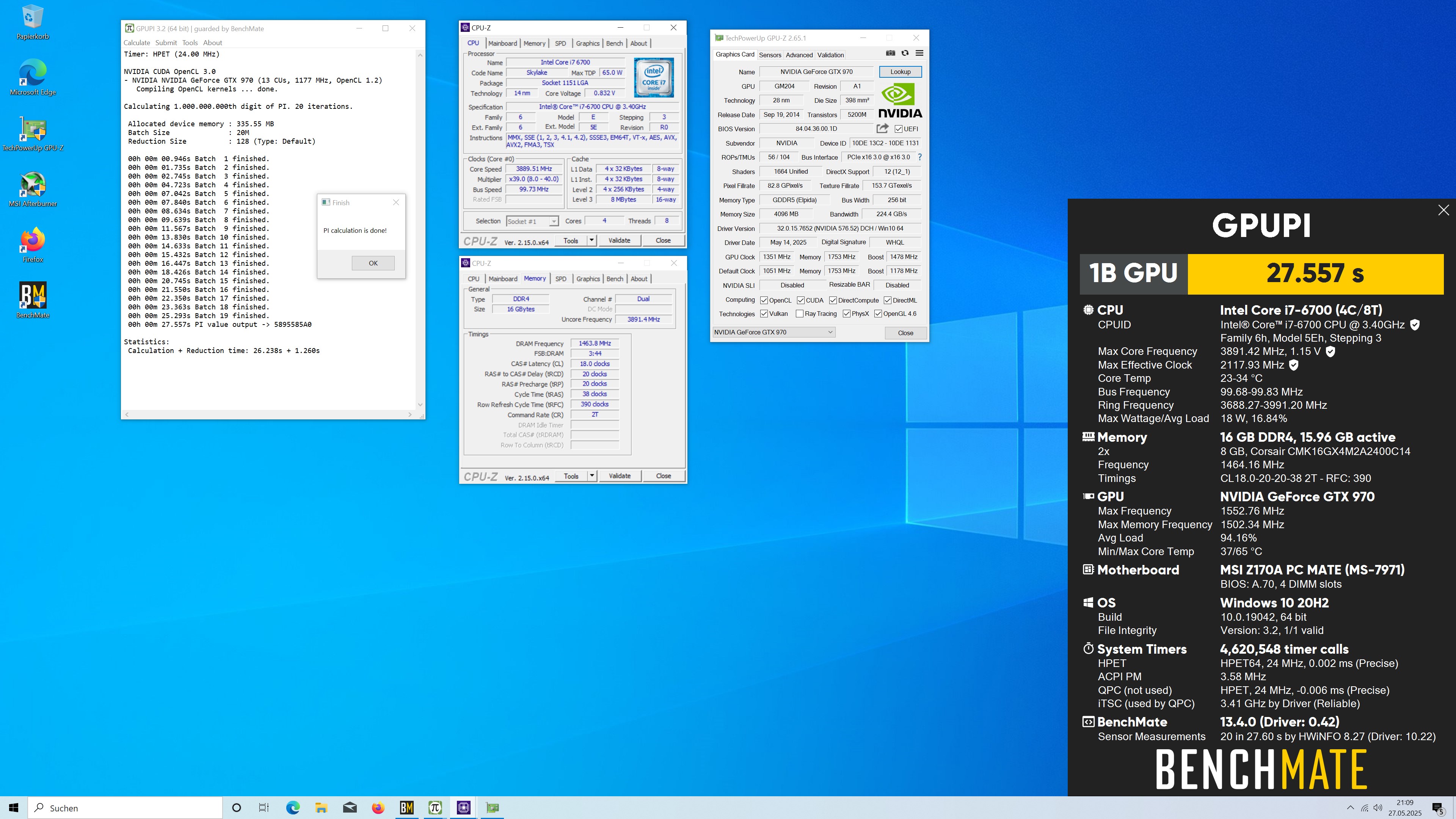The image size is (1456, 819).
Task: Open the GPU-Z hamburger menu
Action: click(x=919, y=53)
